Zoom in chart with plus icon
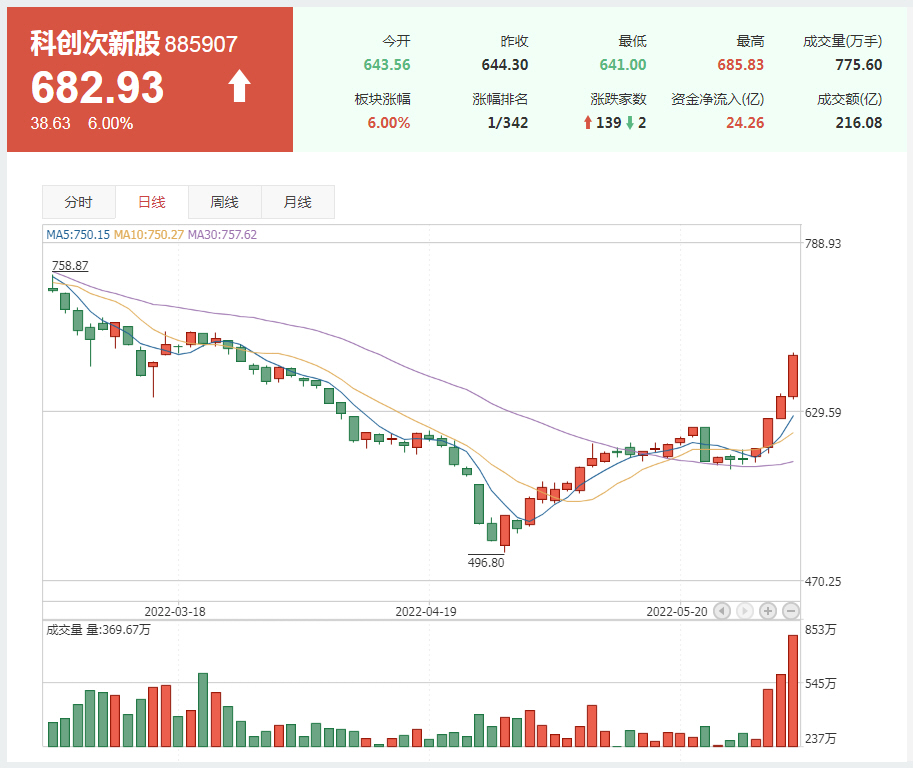 click(768, 610)
